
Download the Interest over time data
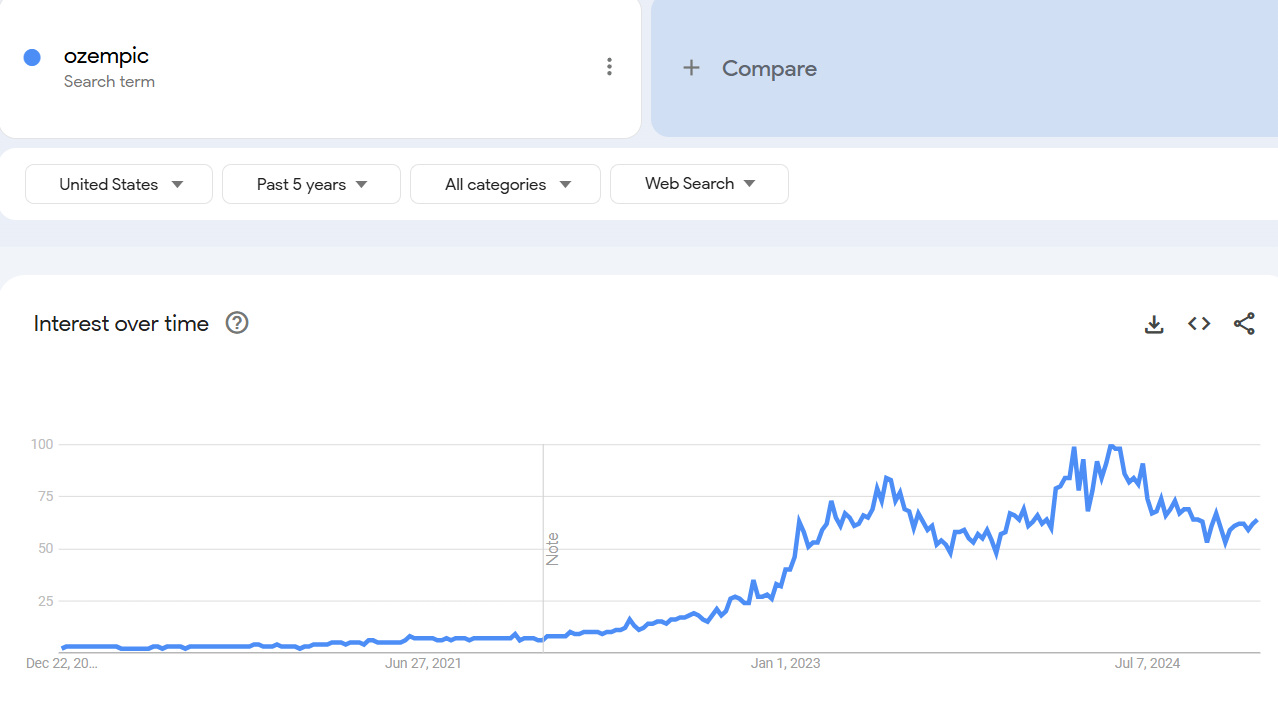pos(1154,324)
